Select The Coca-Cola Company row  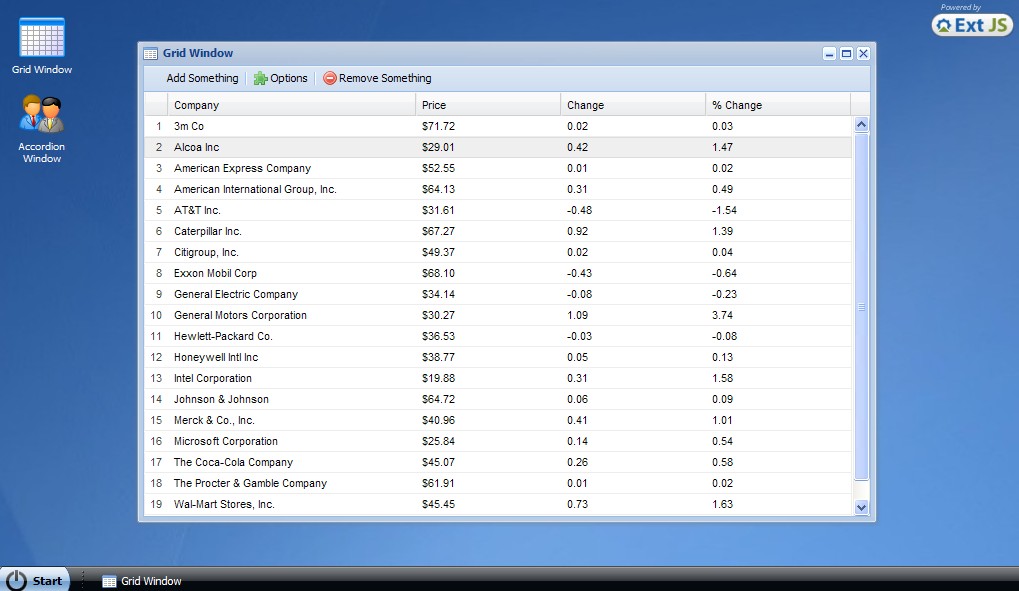(498, 462)
